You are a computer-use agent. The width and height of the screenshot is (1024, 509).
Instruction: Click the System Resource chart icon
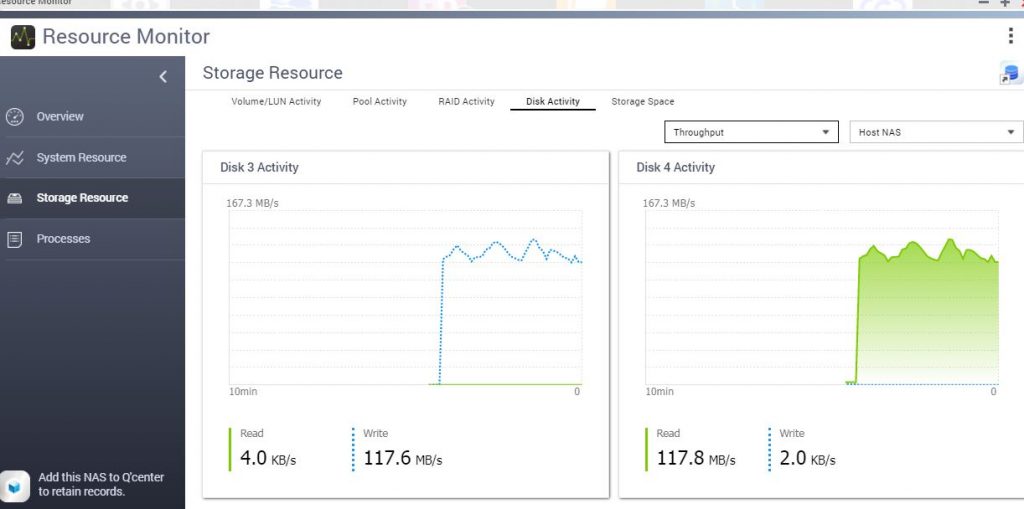(15, 158)
